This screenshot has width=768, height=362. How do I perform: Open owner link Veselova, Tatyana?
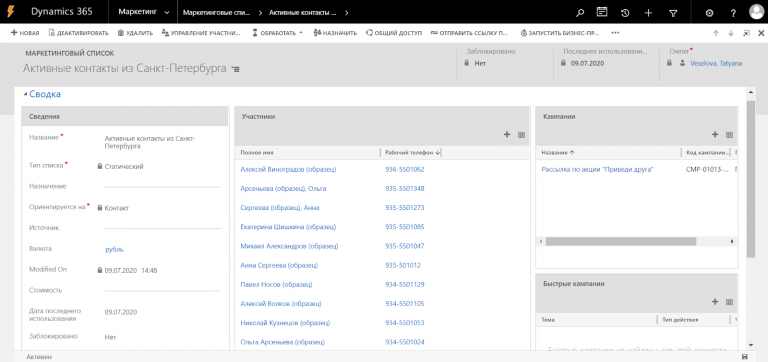[x=716, y=63]
